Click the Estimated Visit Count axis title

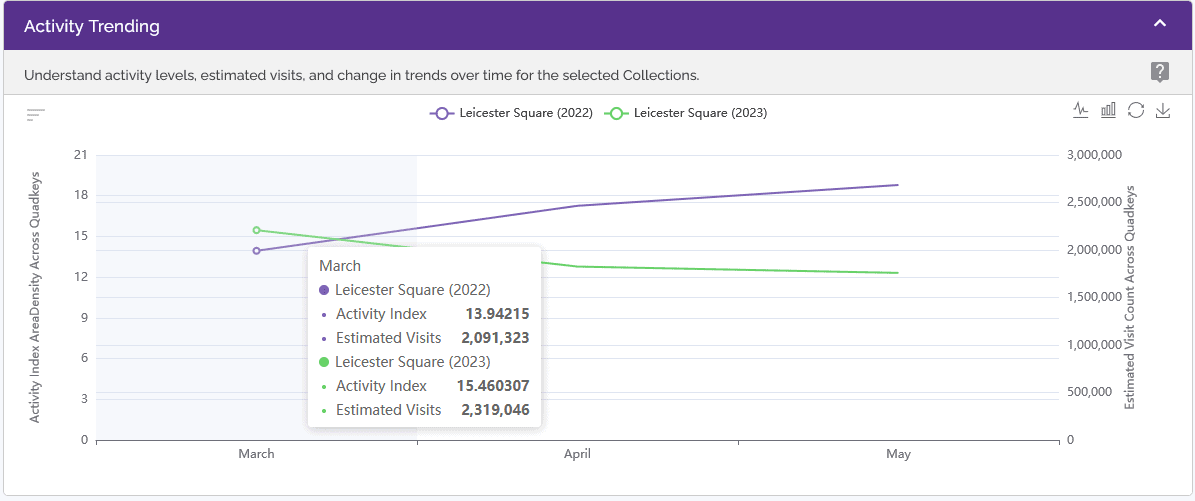[1130, 297]
